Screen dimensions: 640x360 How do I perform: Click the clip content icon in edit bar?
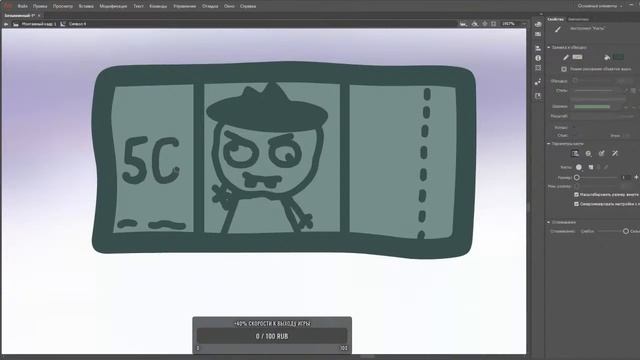click(x=494, y=24)
